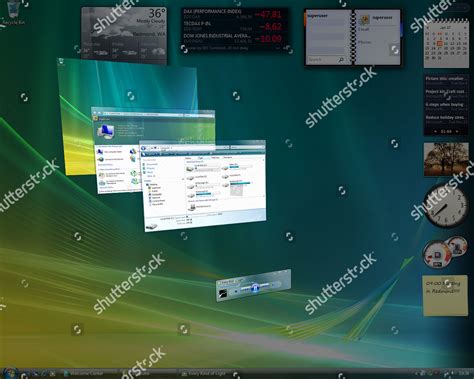
Task: Select the highlighted day 10 in calendar
Action: tap(440, 43)
